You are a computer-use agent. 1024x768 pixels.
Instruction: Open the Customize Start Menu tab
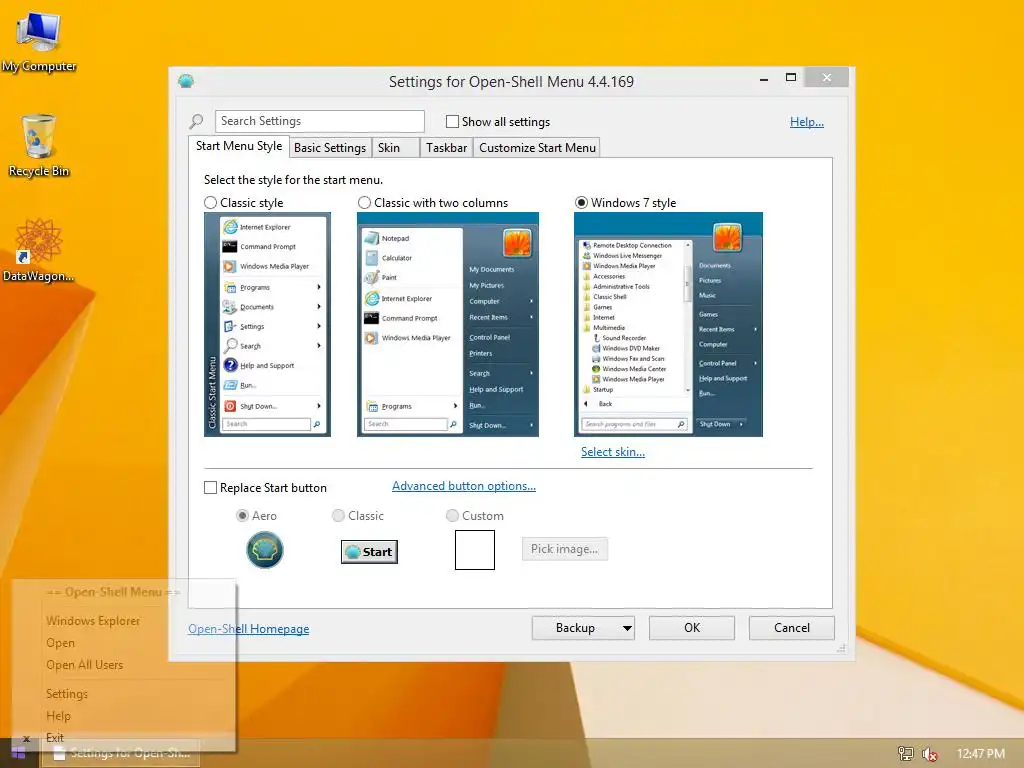tap(537, 148)
